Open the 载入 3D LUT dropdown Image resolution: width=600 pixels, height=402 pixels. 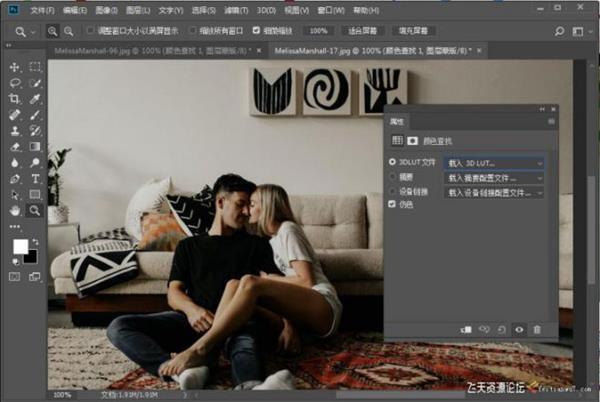494,162
